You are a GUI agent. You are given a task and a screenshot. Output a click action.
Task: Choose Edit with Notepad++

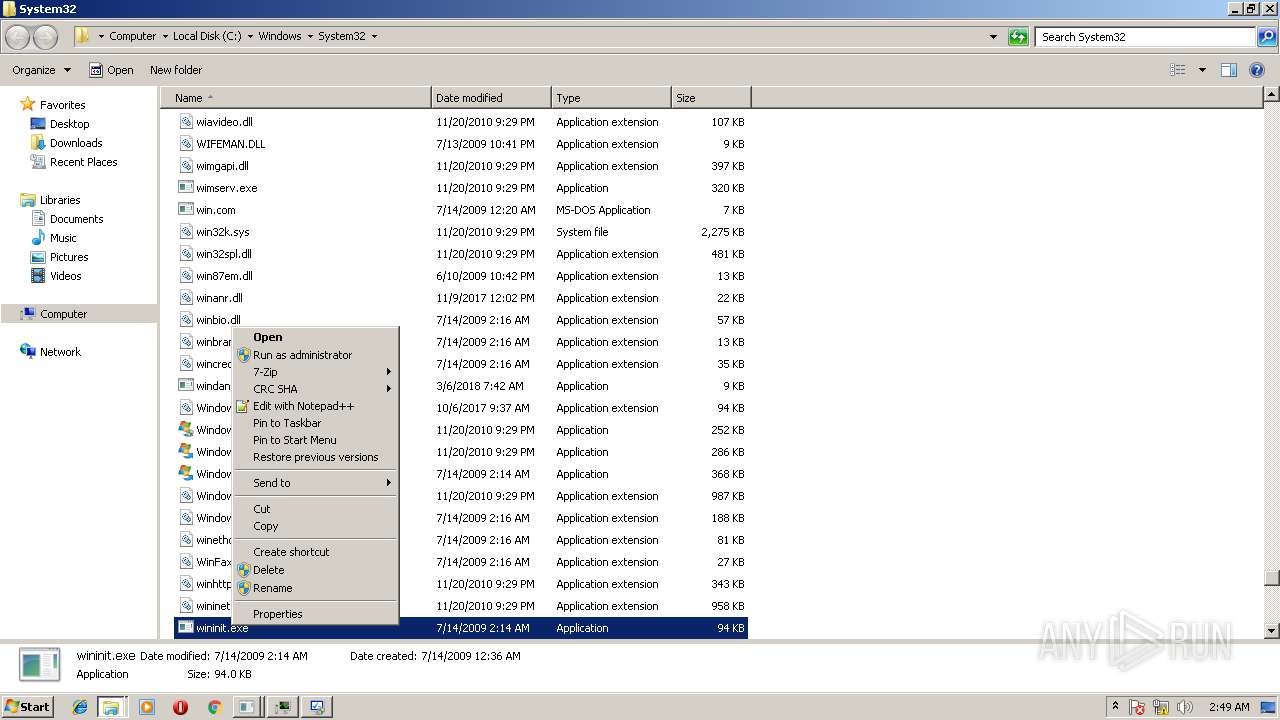point(316,406)
